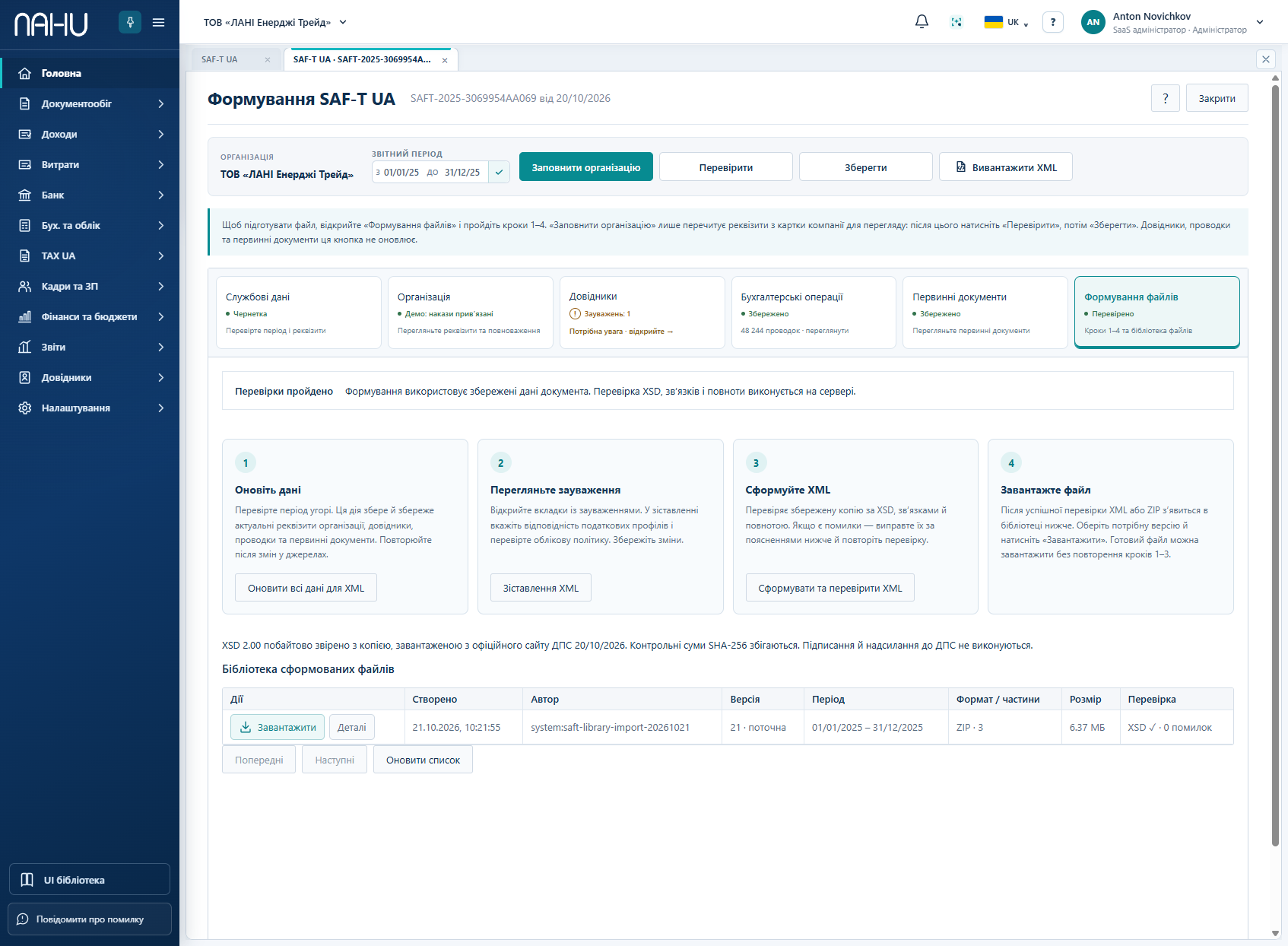1288x946 pixels.
Task: Click Заповнити організацію button
Action: (x=586, y=167)
